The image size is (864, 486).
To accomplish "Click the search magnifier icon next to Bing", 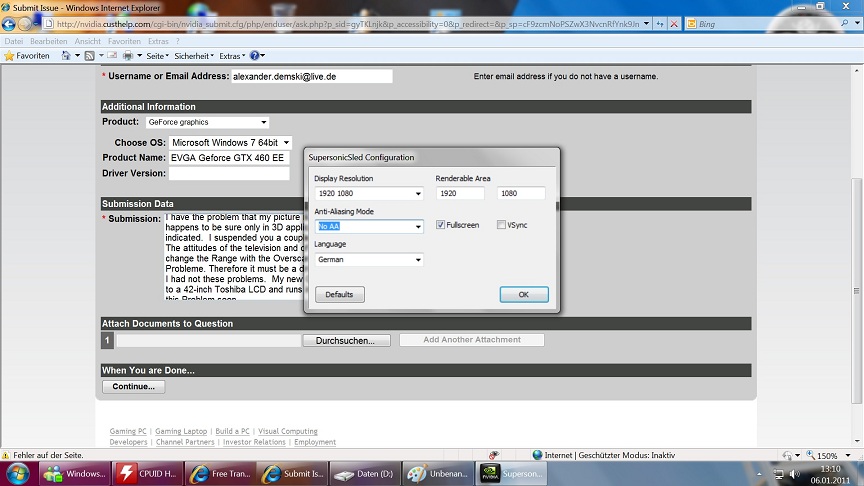I will (844, 24).
